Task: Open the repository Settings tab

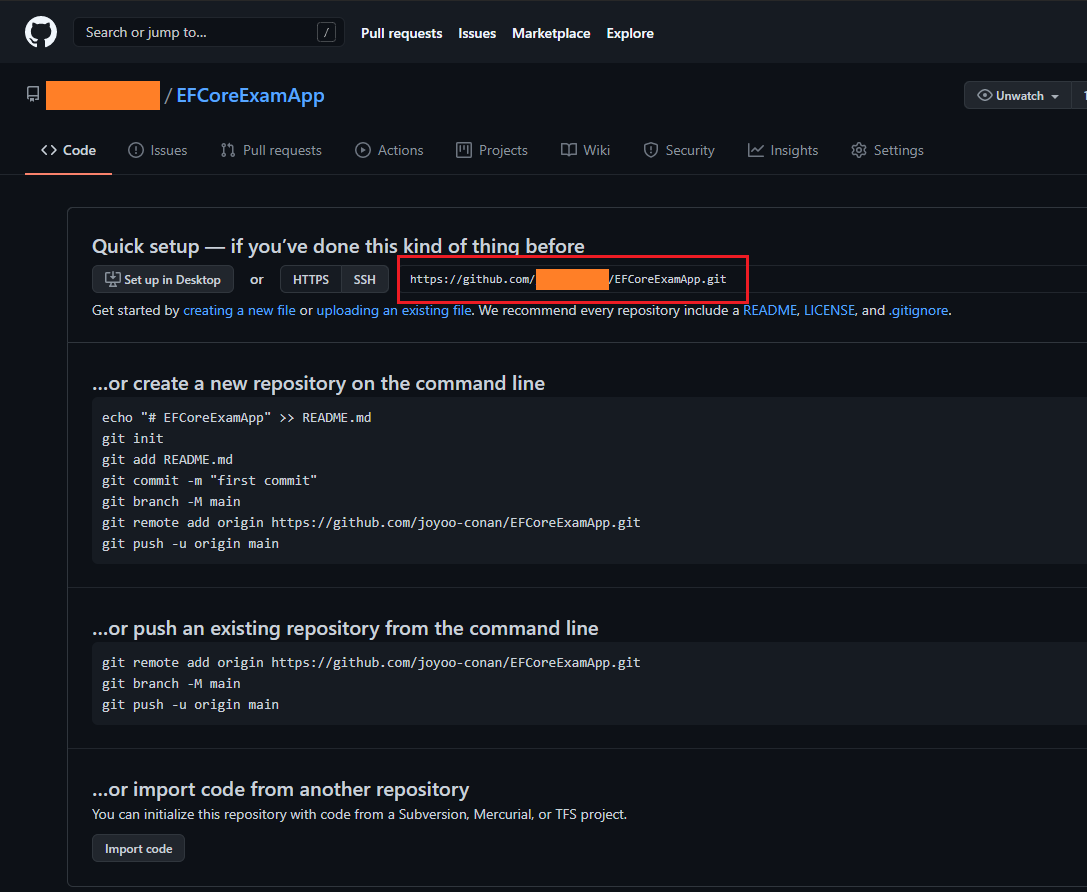Action: [x=887, y=150]
